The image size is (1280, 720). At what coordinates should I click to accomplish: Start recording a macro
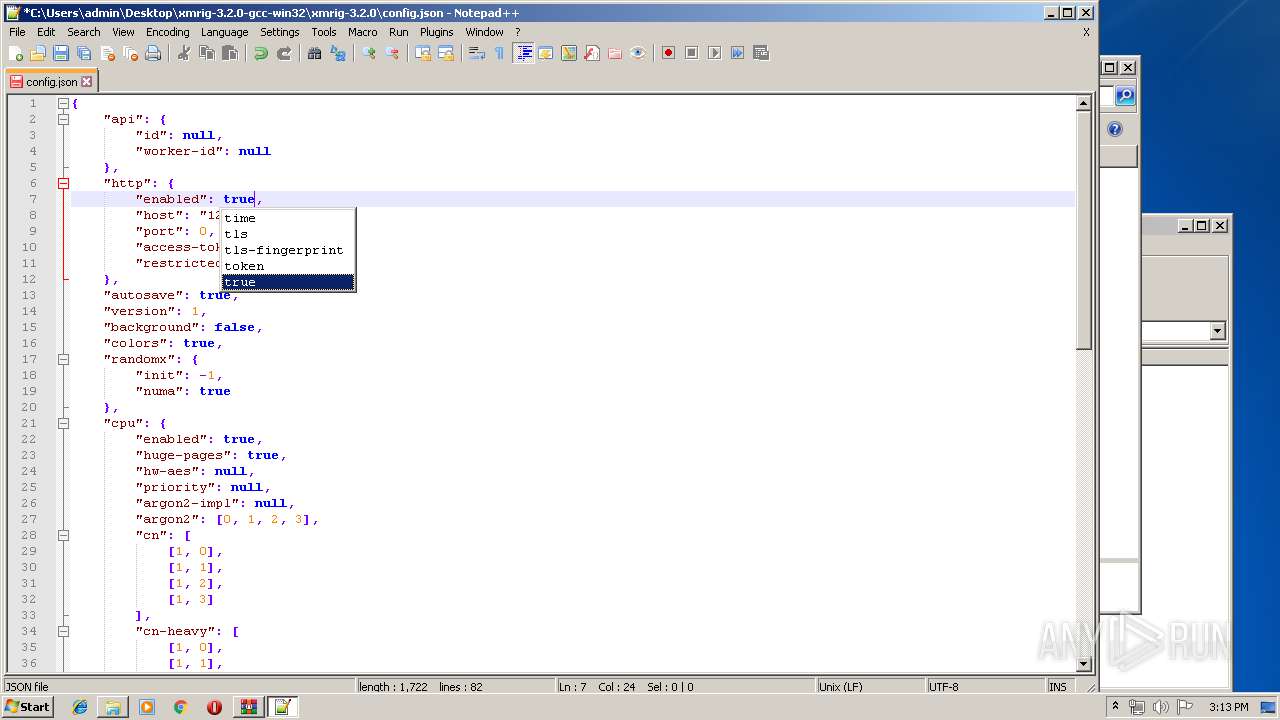669,53
